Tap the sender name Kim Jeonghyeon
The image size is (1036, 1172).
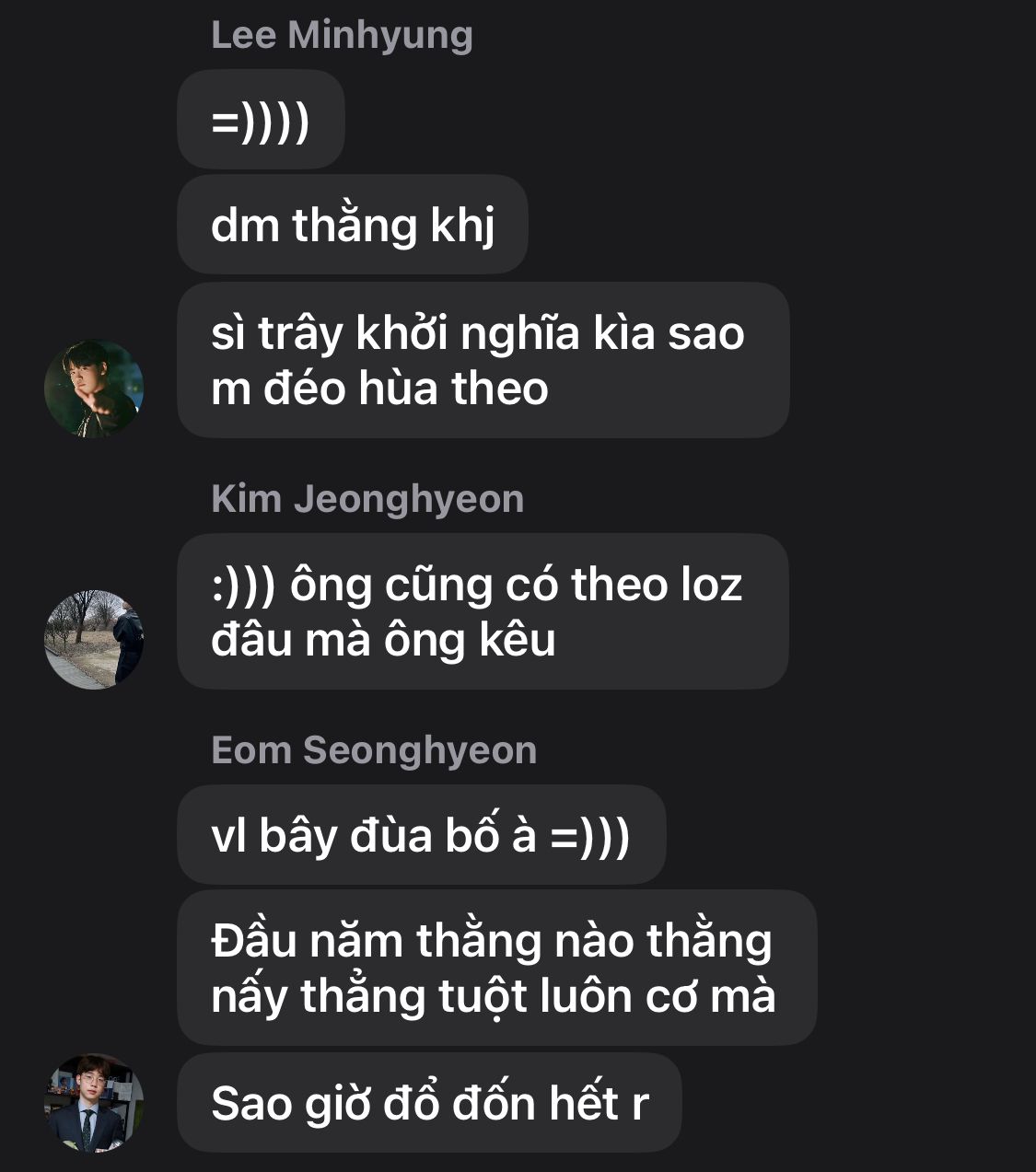point(367,499)
